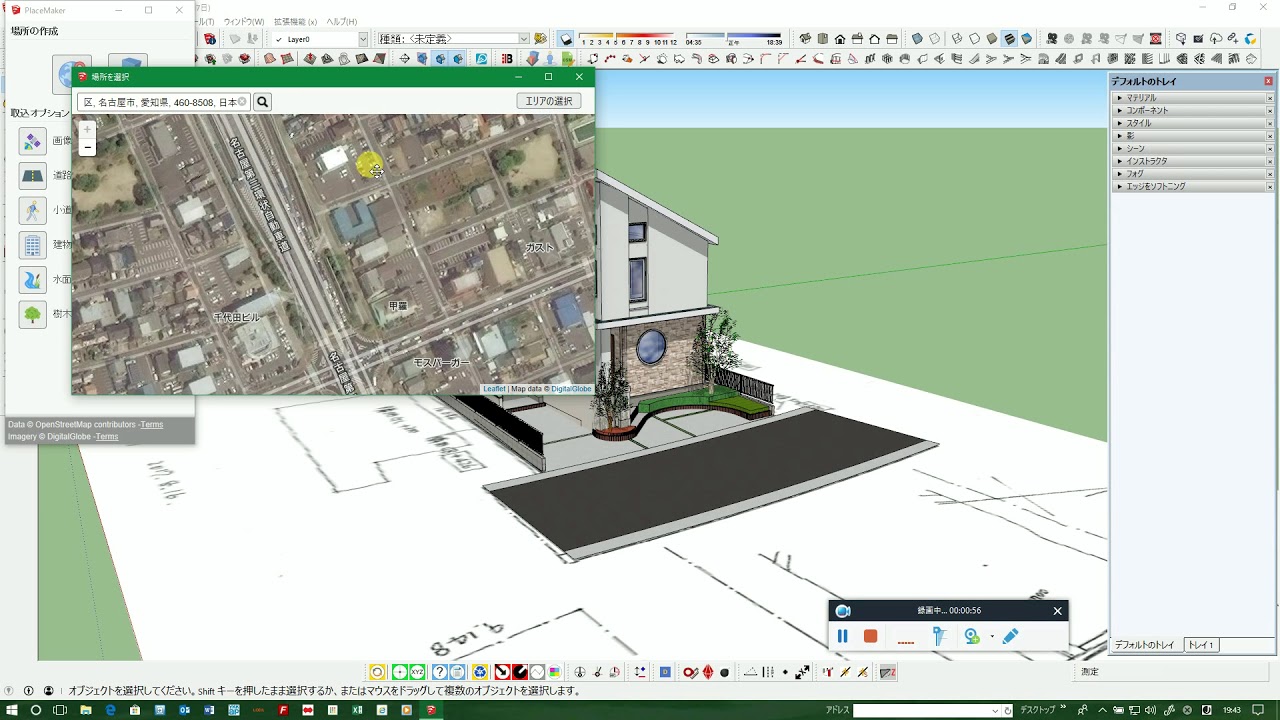
Task: Expand the シーン tray panel
Action: (1192, 148)
